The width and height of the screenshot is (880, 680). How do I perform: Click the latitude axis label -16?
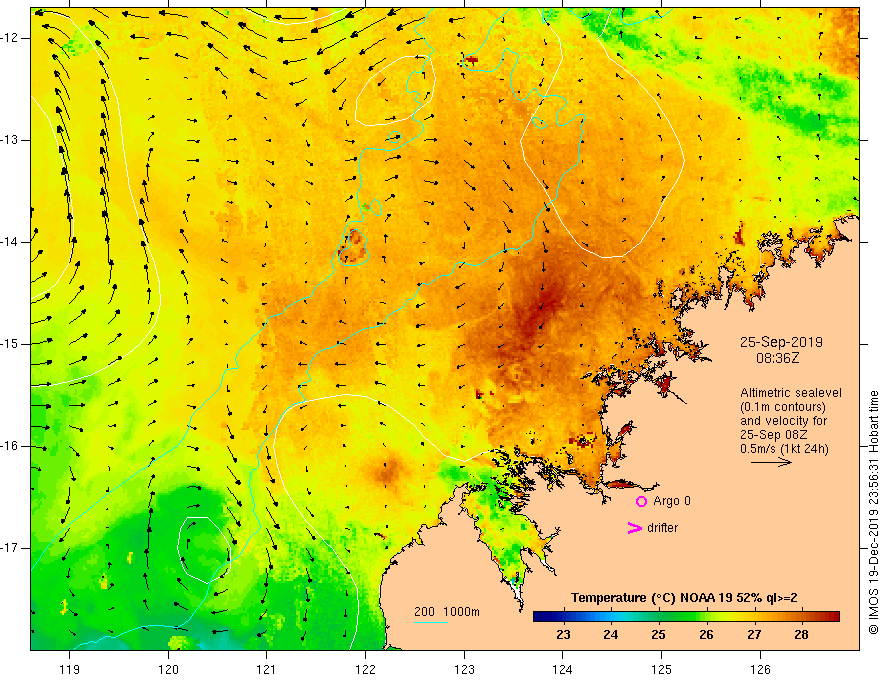(x=11, y=446)
